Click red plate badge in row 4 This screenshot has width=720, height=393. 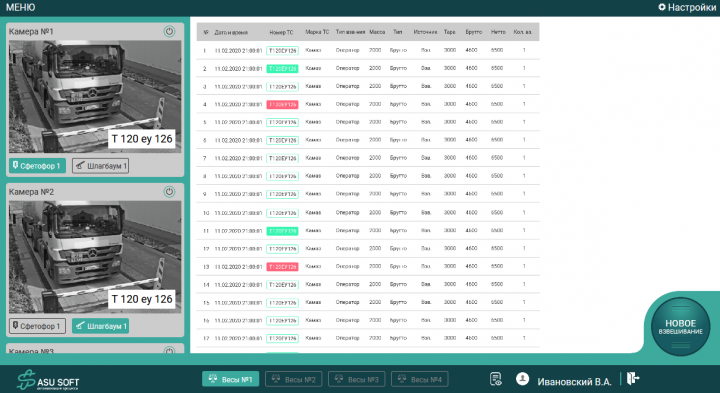coord(282,105)
